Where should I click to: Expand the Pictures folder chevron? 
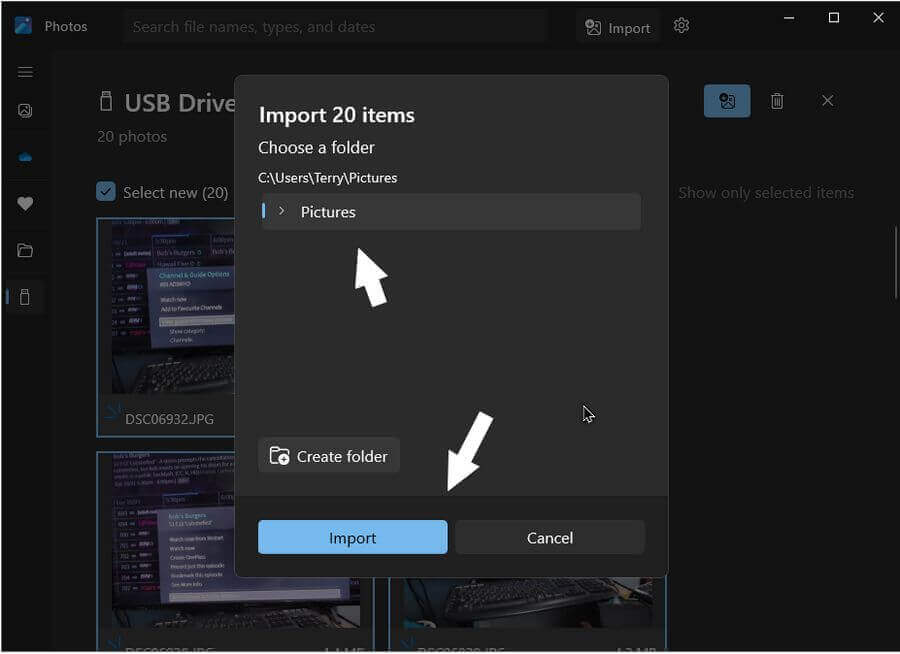point(282,211)
